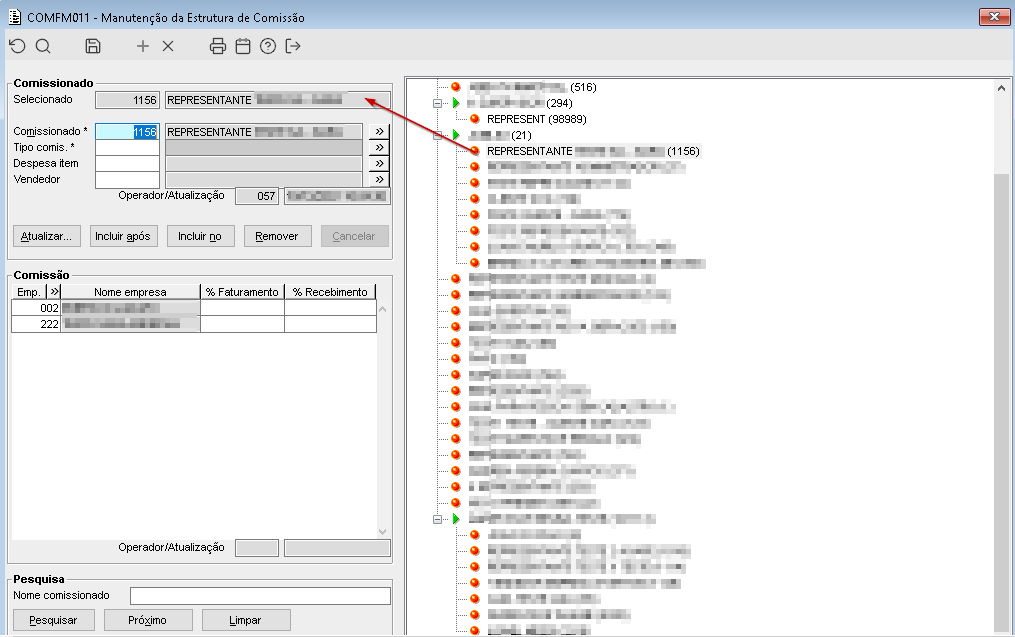Image resolution: width=1015 pixels, height=637 pixels.
Task: Open the search magnifier toolbar icon
Action: 43,46
